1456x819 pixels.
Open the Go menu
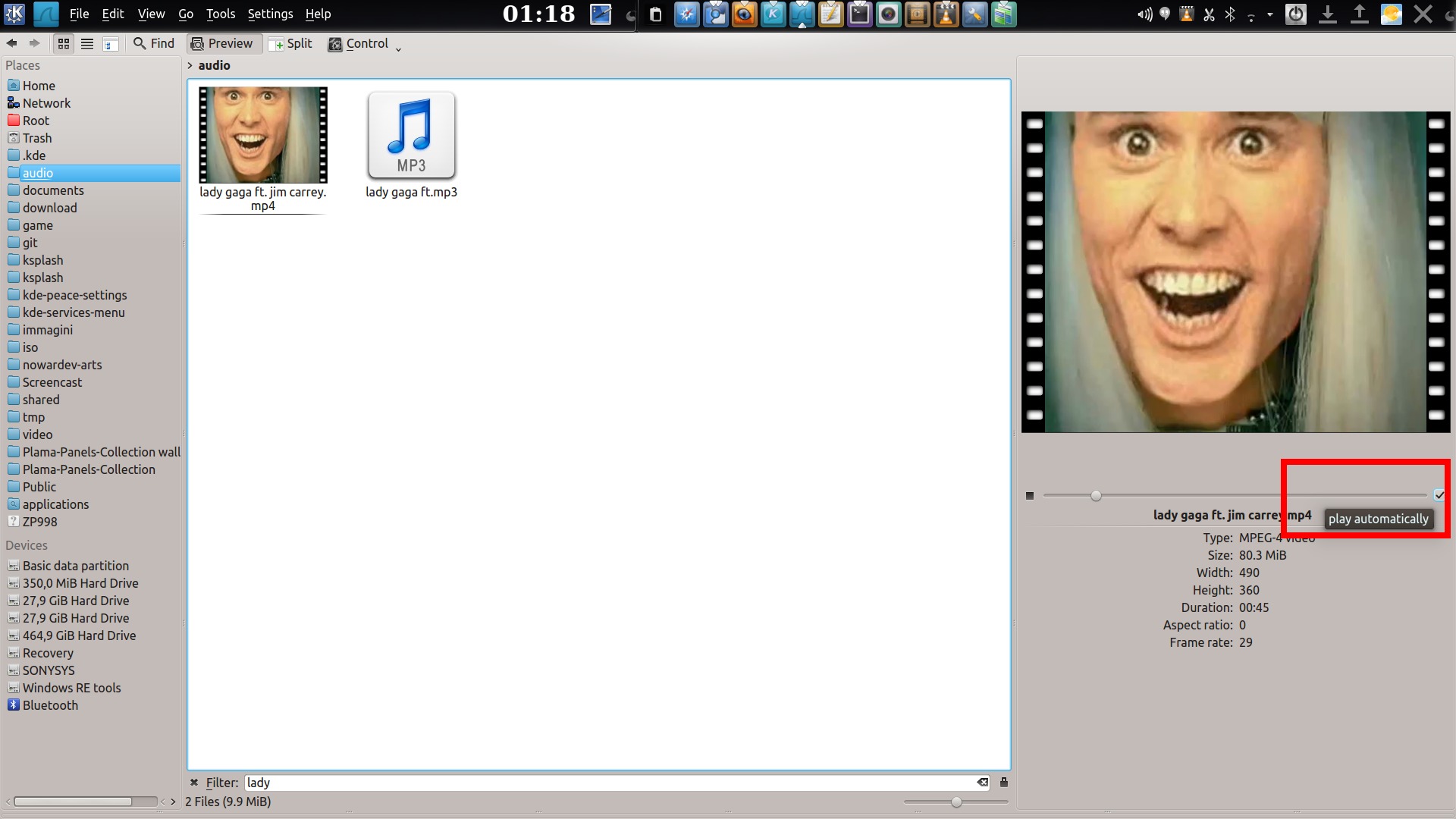pyautogui.click(x=186, y=14)
